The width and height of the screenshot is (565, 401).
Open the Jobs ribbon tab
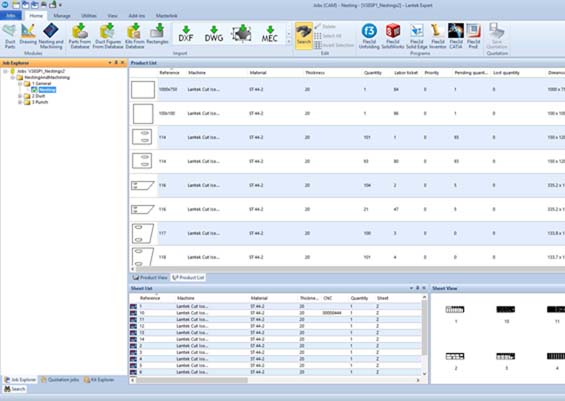point(11,15)
